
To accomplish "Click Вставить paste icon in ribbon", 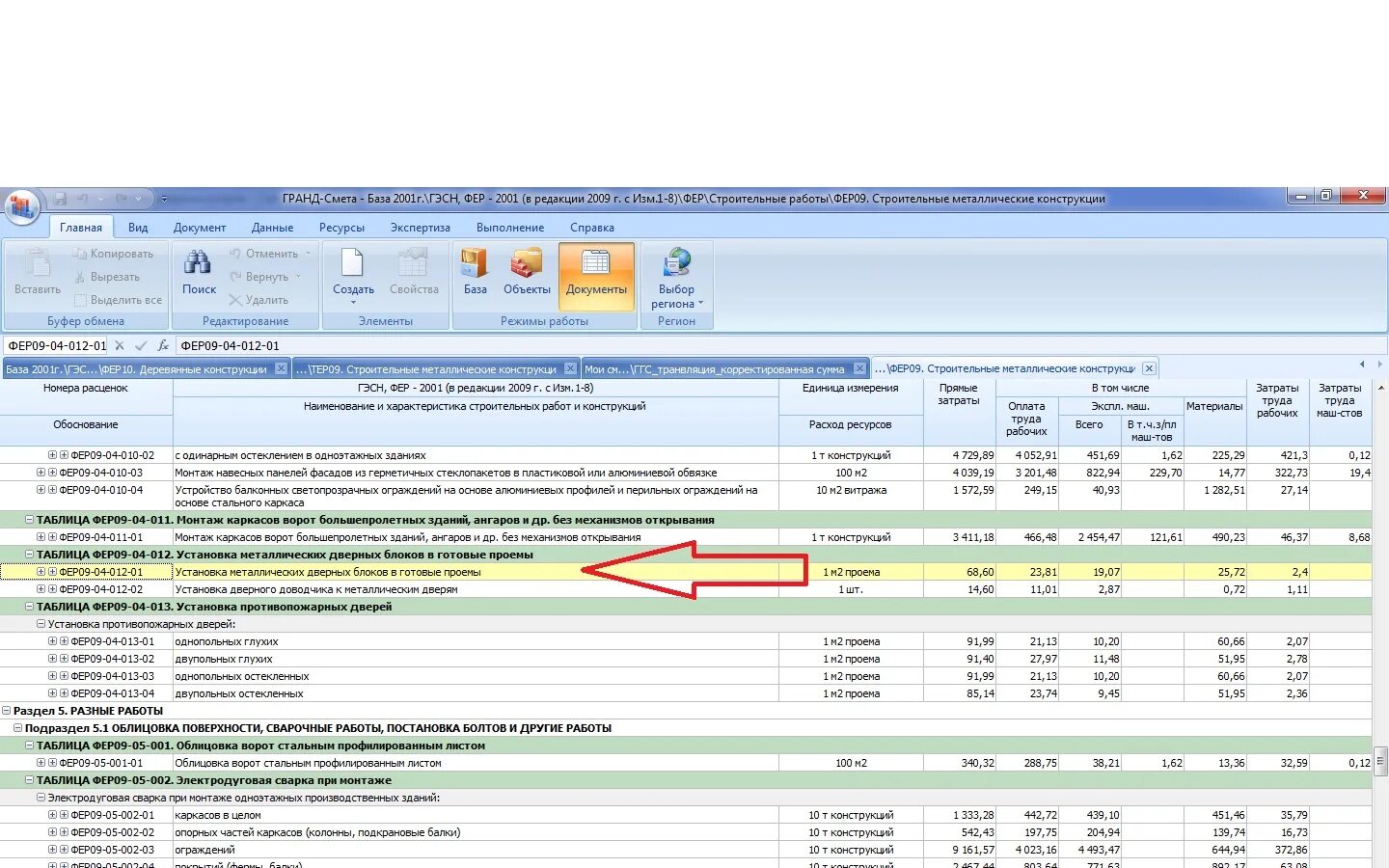I will pyautogui.click(x=38, y=271).
